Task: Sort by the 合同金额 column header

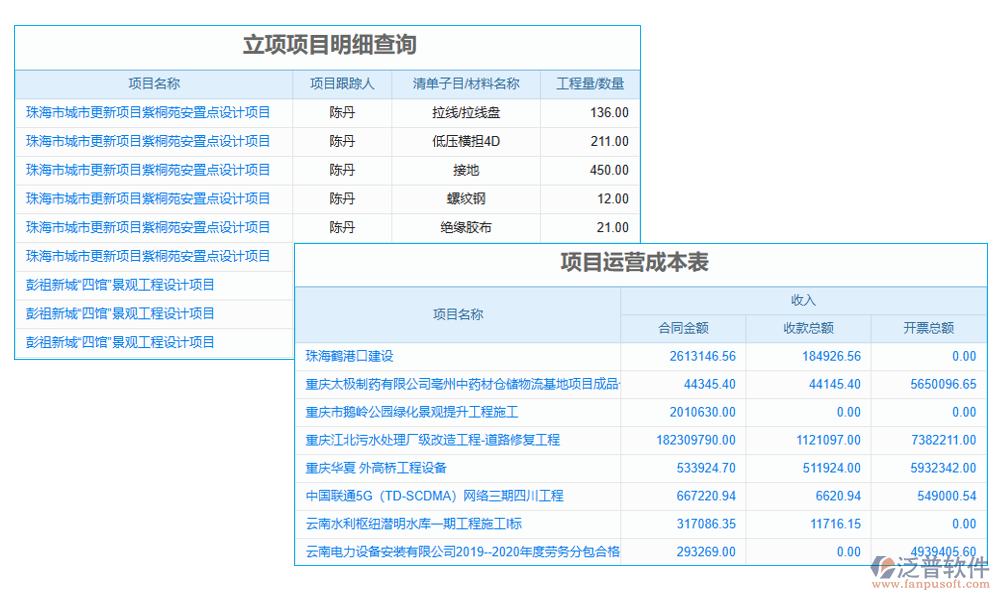Action: click(x=684, y=328)
